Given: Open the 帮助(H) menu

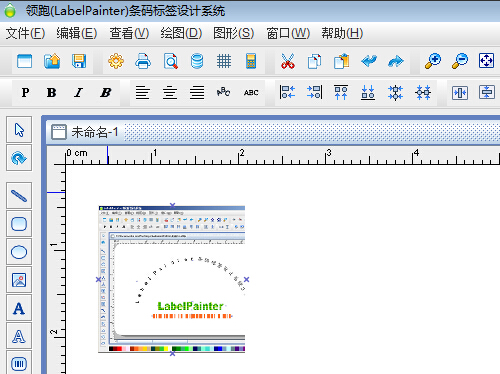Looking at the screenshot, I should pos(342,33).
